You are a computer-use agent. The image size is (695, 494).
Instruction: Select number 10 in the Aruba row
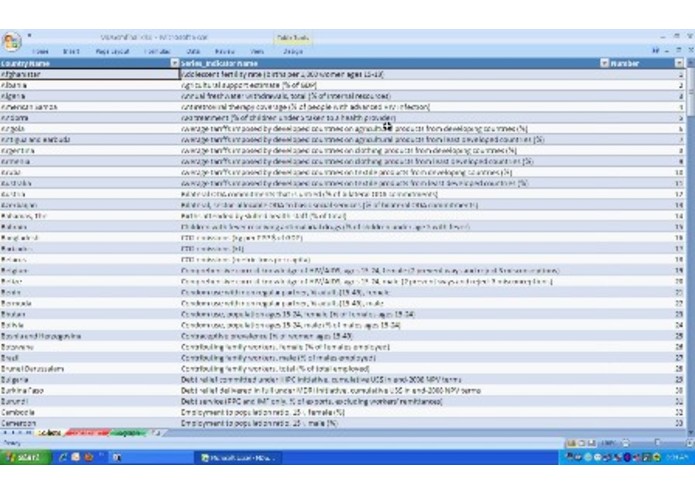647,172
